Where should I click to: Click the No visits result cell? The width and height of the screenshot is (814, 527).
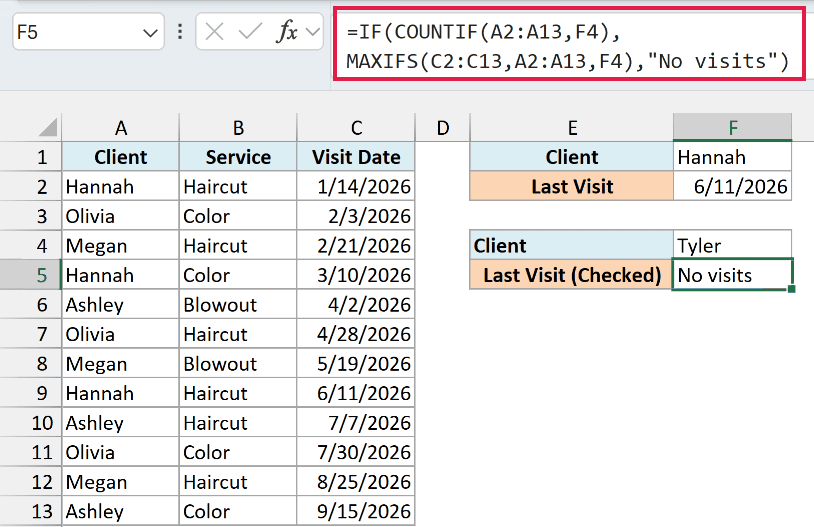point(732,275)
